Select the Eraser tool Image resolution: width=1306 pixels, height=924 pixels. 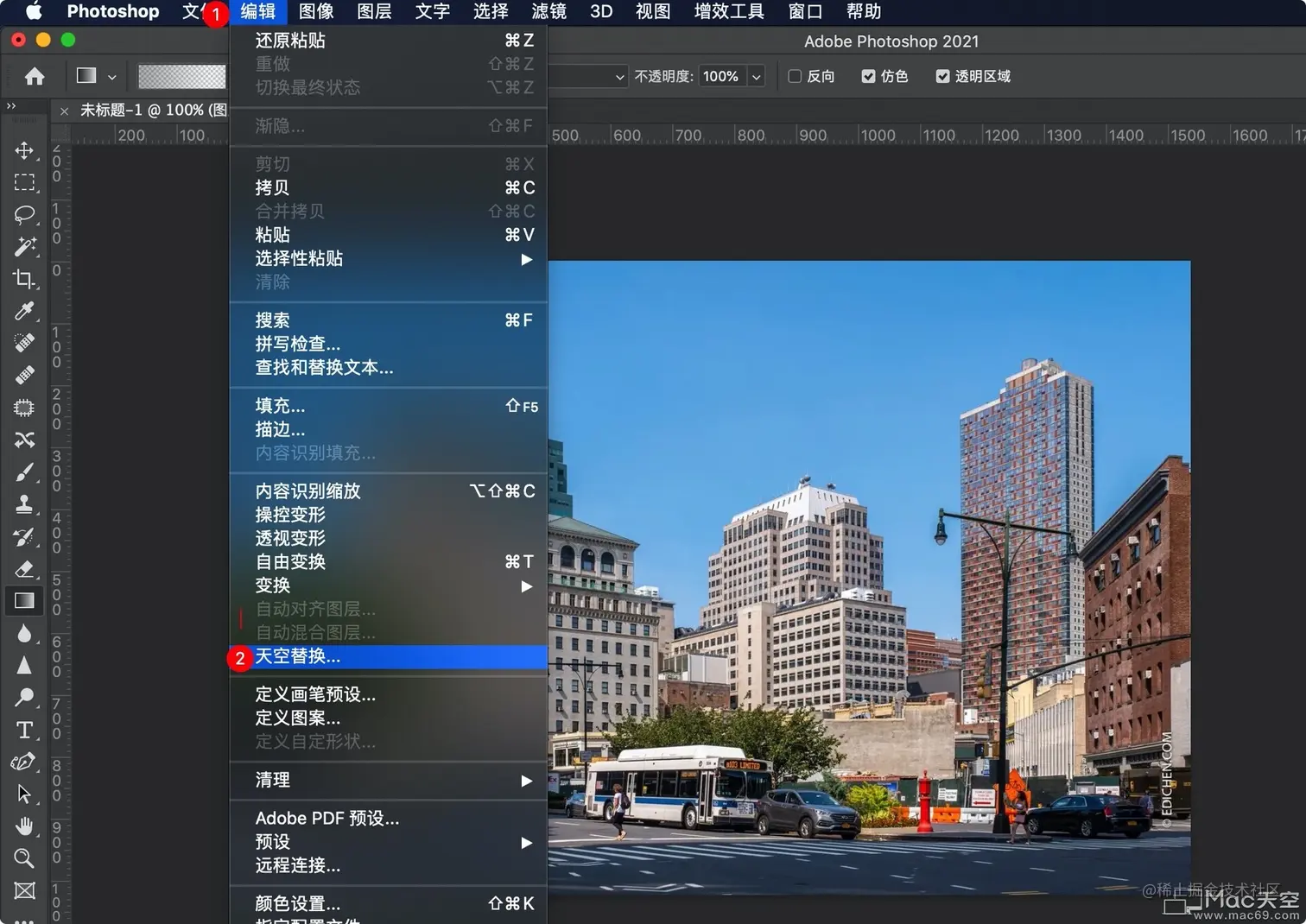[x=24, y=568]
